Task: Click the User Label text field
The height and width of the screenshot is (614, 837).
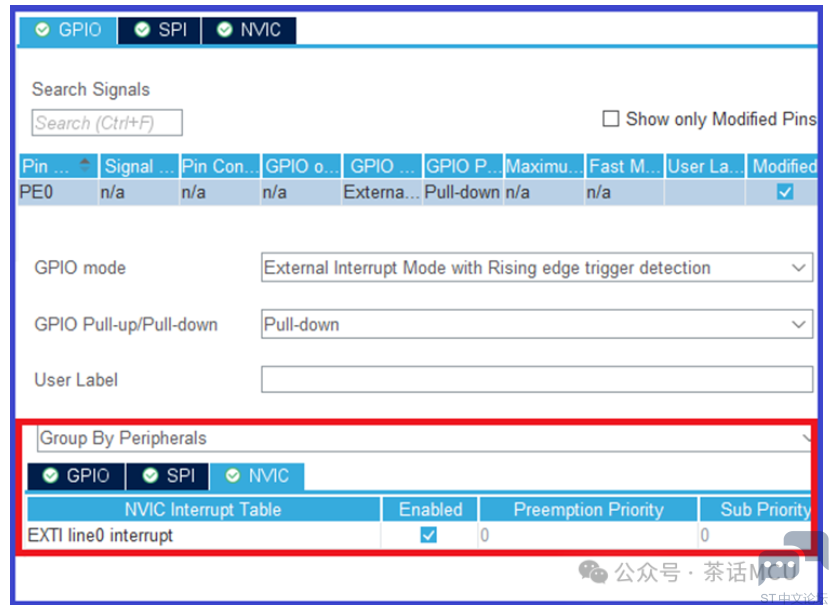Action: 536,380
